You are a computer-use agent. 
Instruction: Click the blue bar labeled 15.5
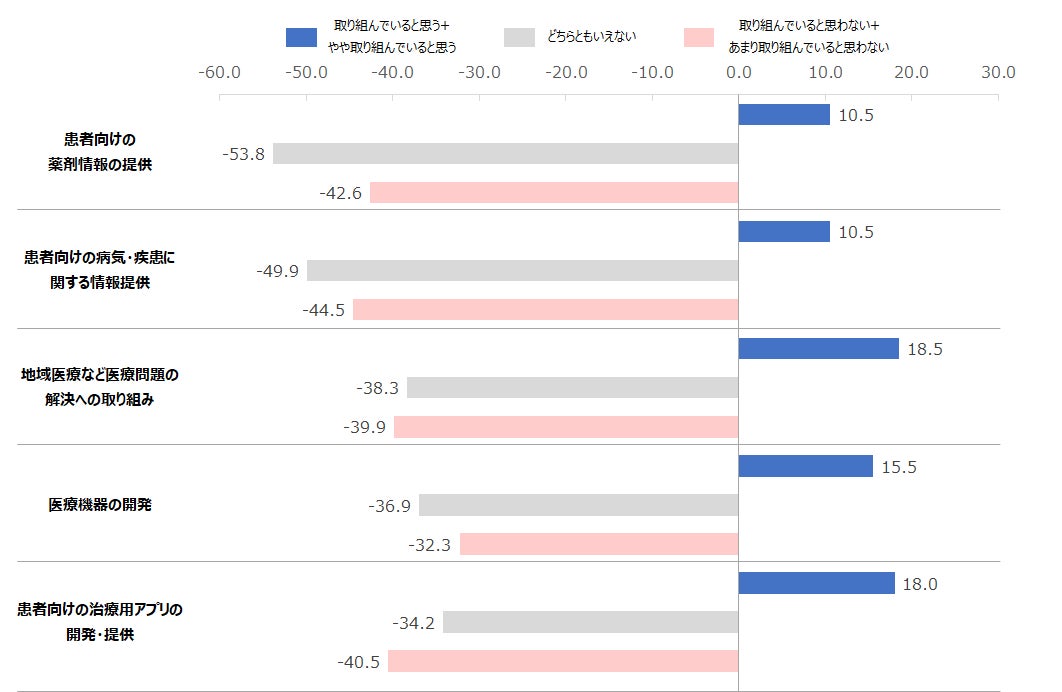click(805, 466)
